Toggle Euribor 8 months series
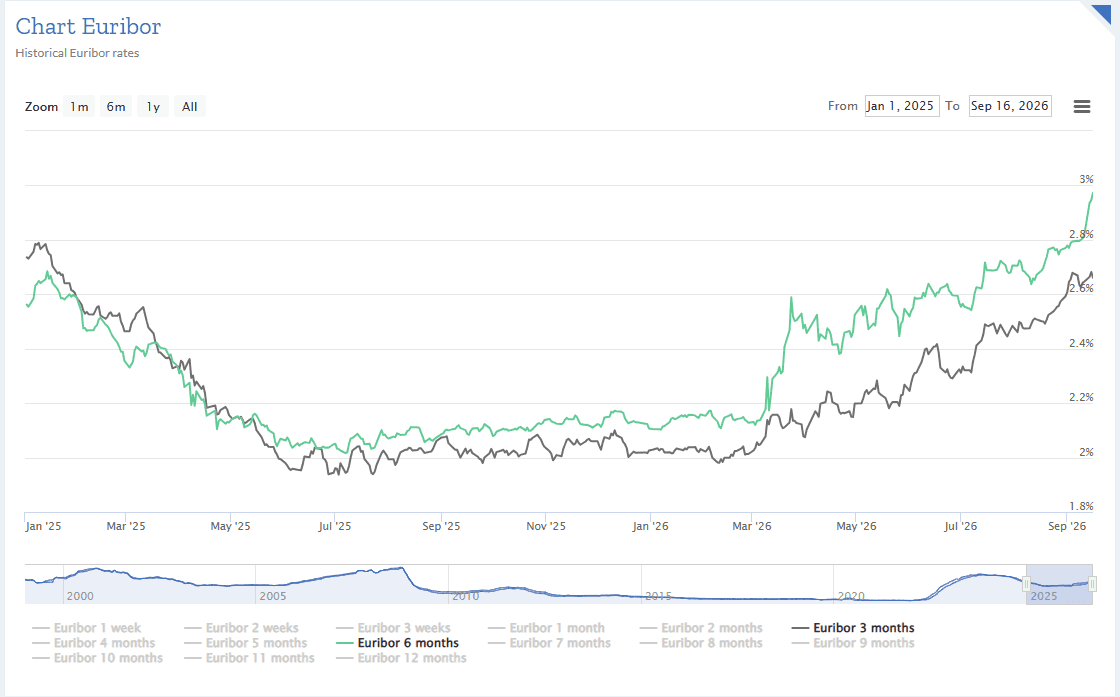1120x697 pixels. [701, 643]
